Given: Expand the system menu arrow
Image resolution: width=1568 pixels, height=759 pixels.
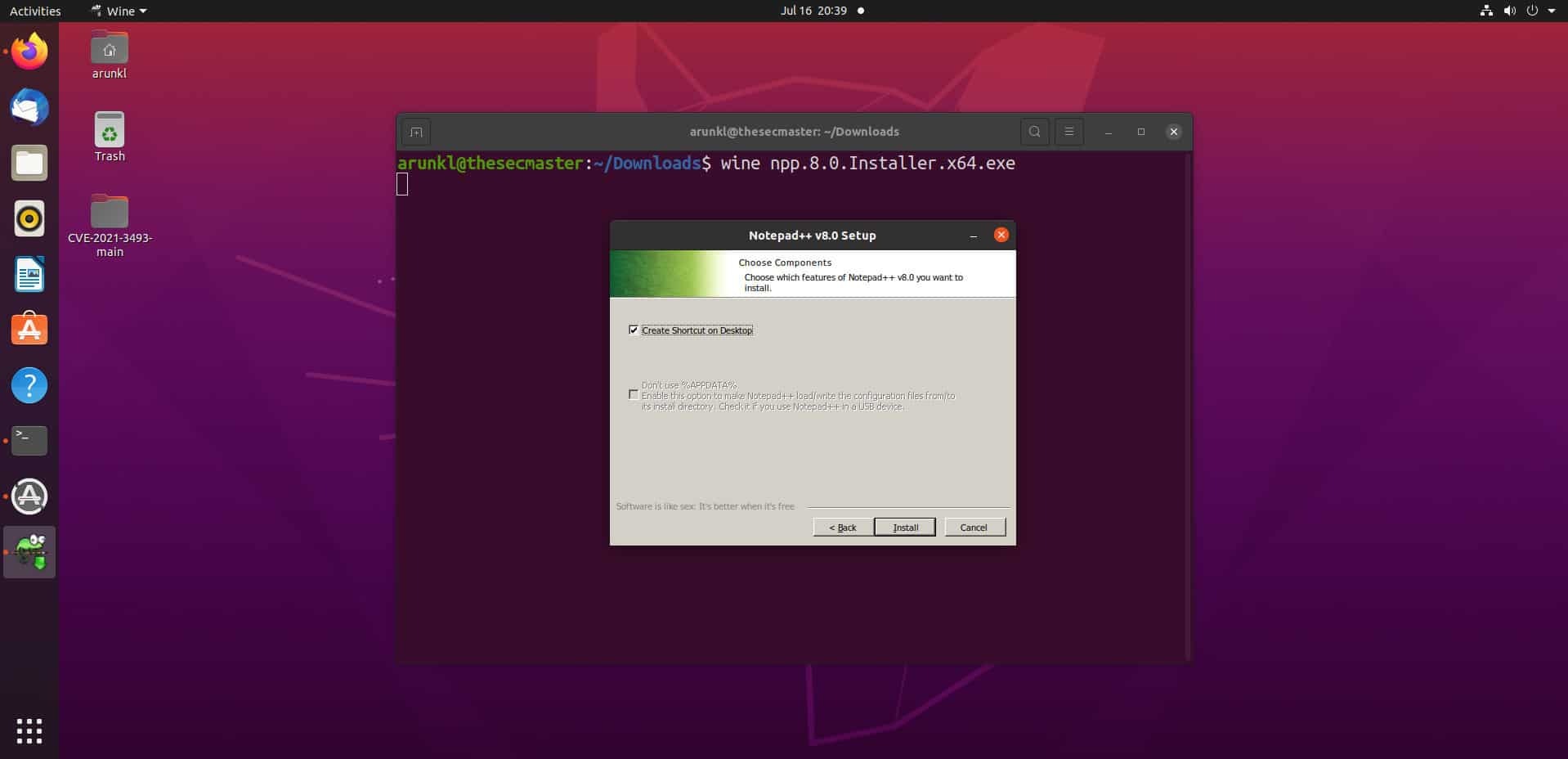Looking at the screenshot, I should click(x=1552, y=11).
